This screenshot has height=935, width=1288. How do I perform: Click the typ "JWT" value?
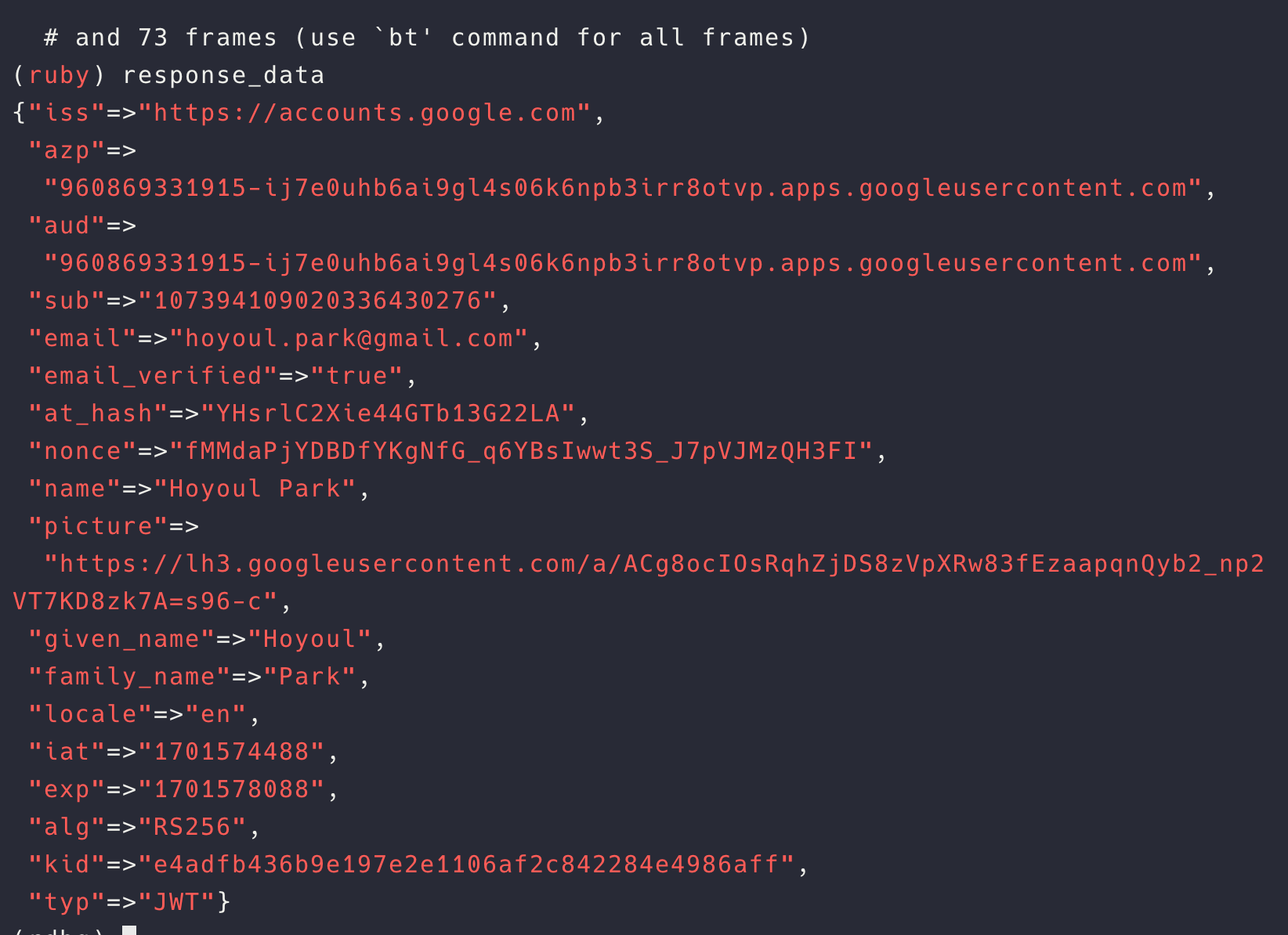tap(176, 902)
